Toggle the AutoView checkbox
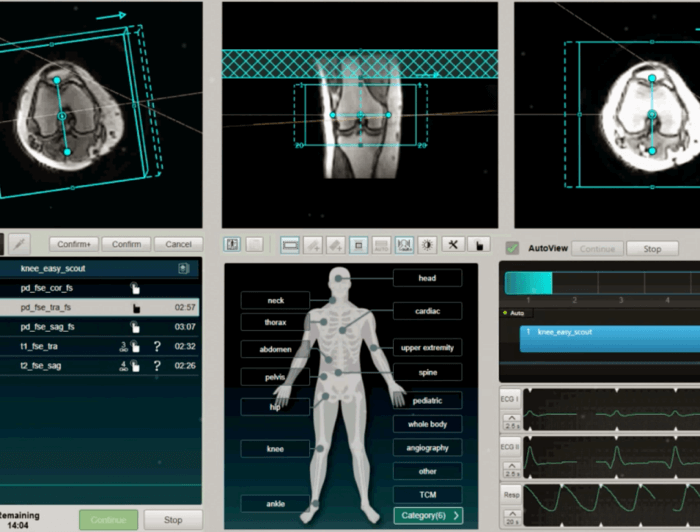This screenshot has height=532, width=700. [512, 248]
